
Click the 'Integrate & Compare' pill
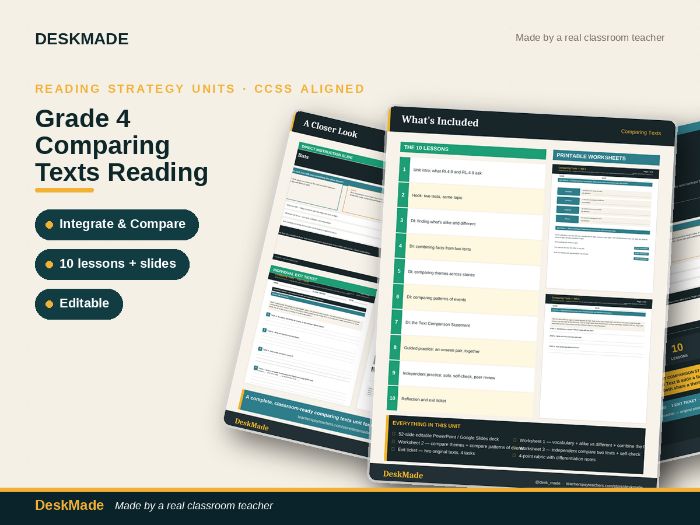click(x=117, y=224)
